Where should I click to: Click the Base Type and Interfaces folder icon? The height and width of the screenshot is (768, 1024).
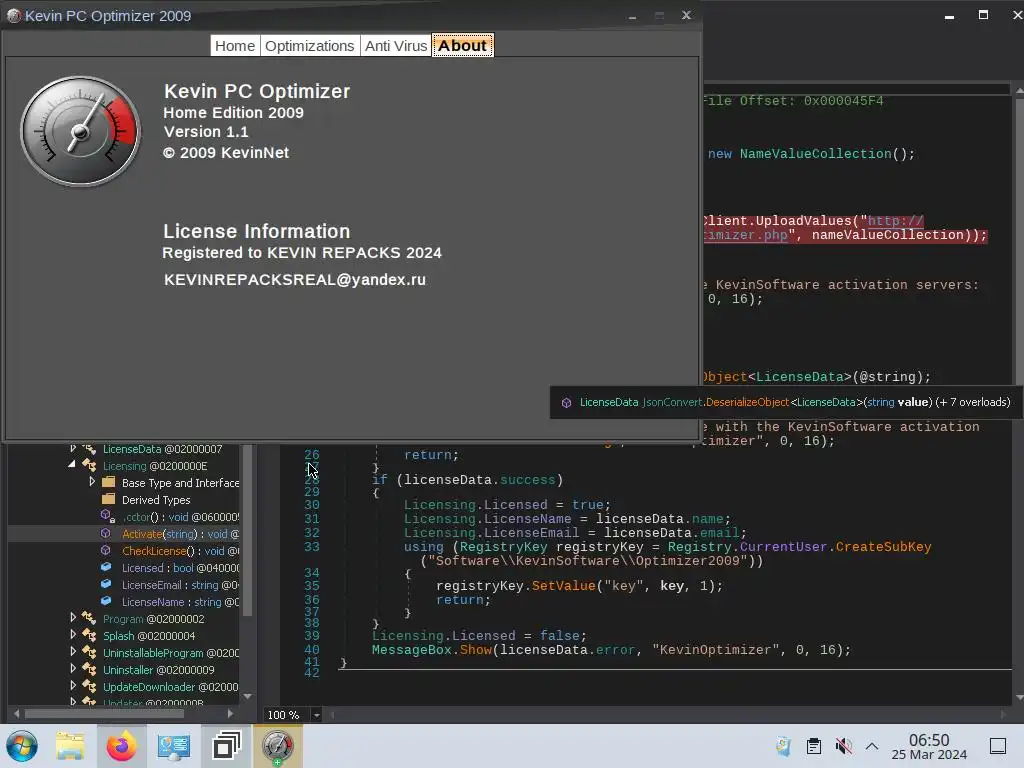[x=109, y=483]
